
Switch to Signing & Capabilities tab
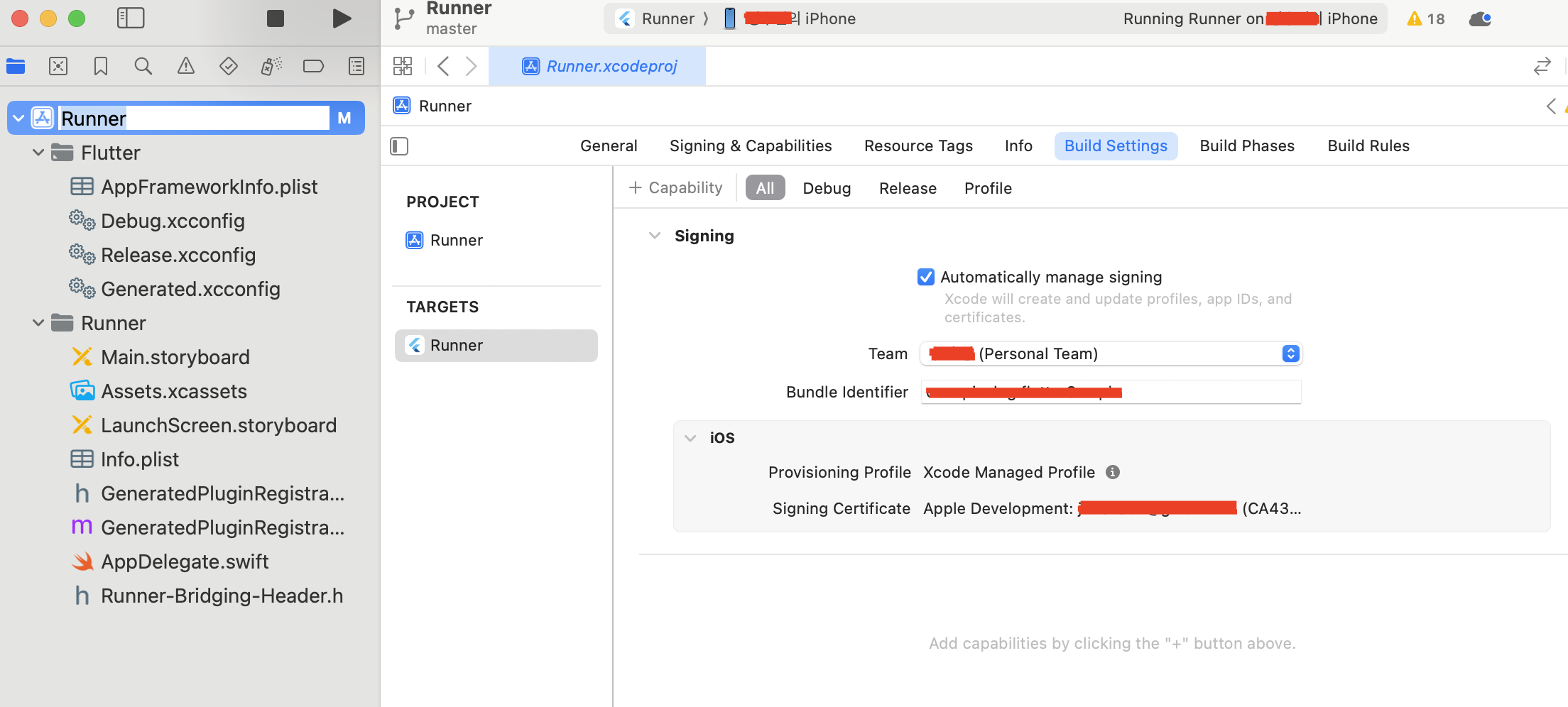click(x=751, y=146)
